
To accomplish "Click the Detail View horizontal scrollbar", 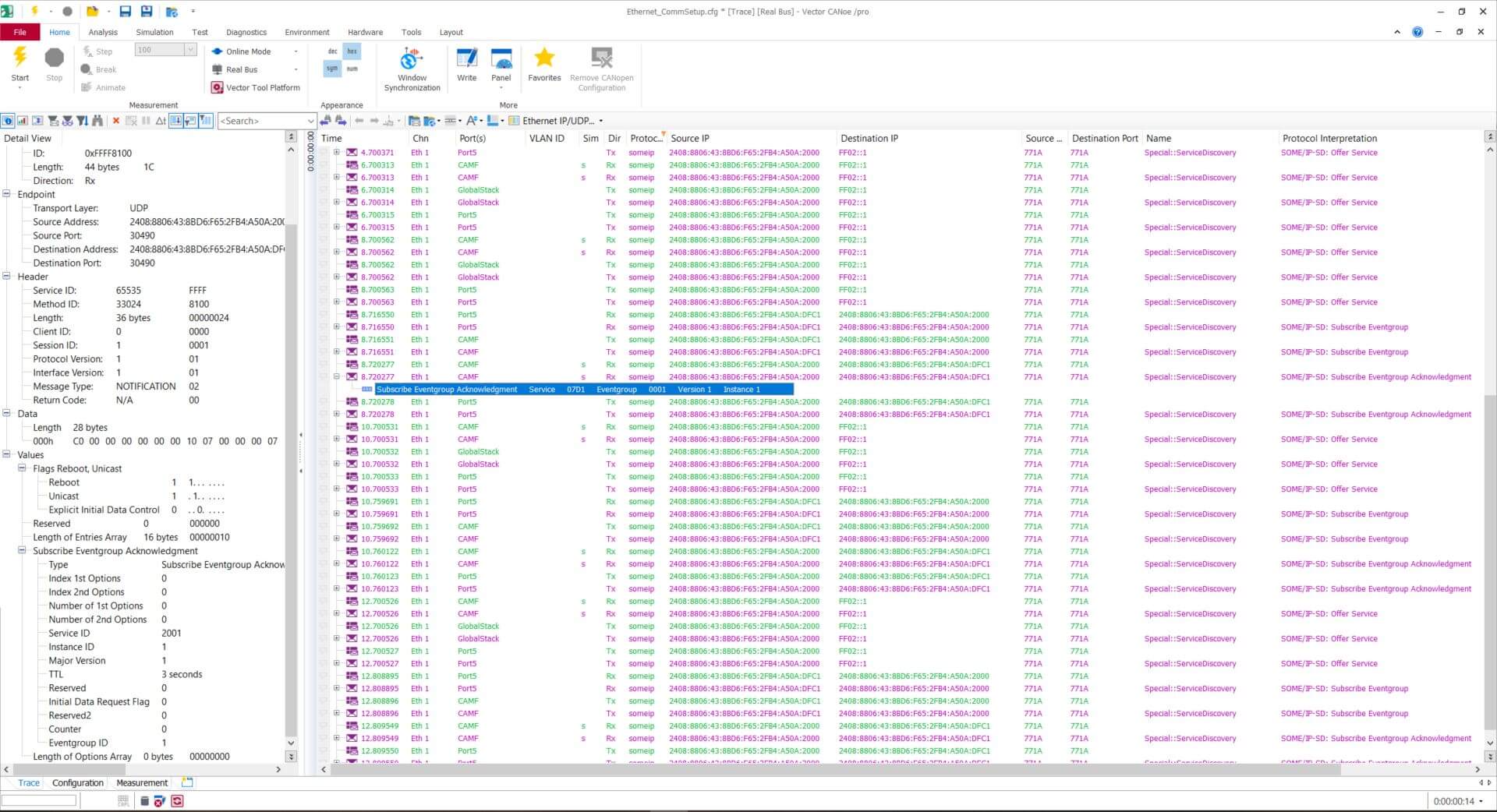I will pyautogui.click(x=140, y=769).
